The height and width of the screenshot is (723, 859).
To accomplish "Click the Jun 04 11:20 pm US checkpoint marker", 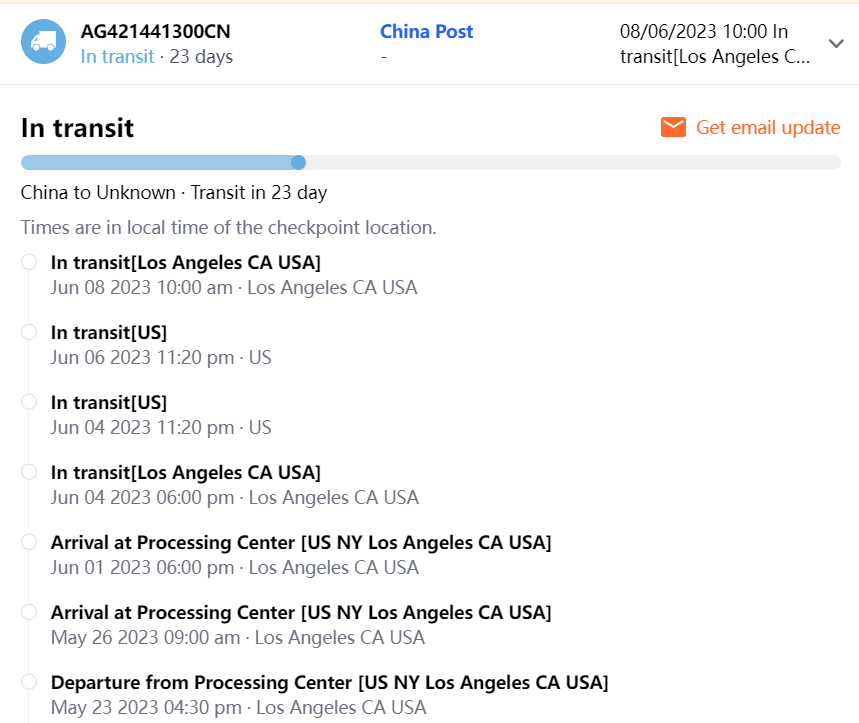I will [x=29, y=402].
